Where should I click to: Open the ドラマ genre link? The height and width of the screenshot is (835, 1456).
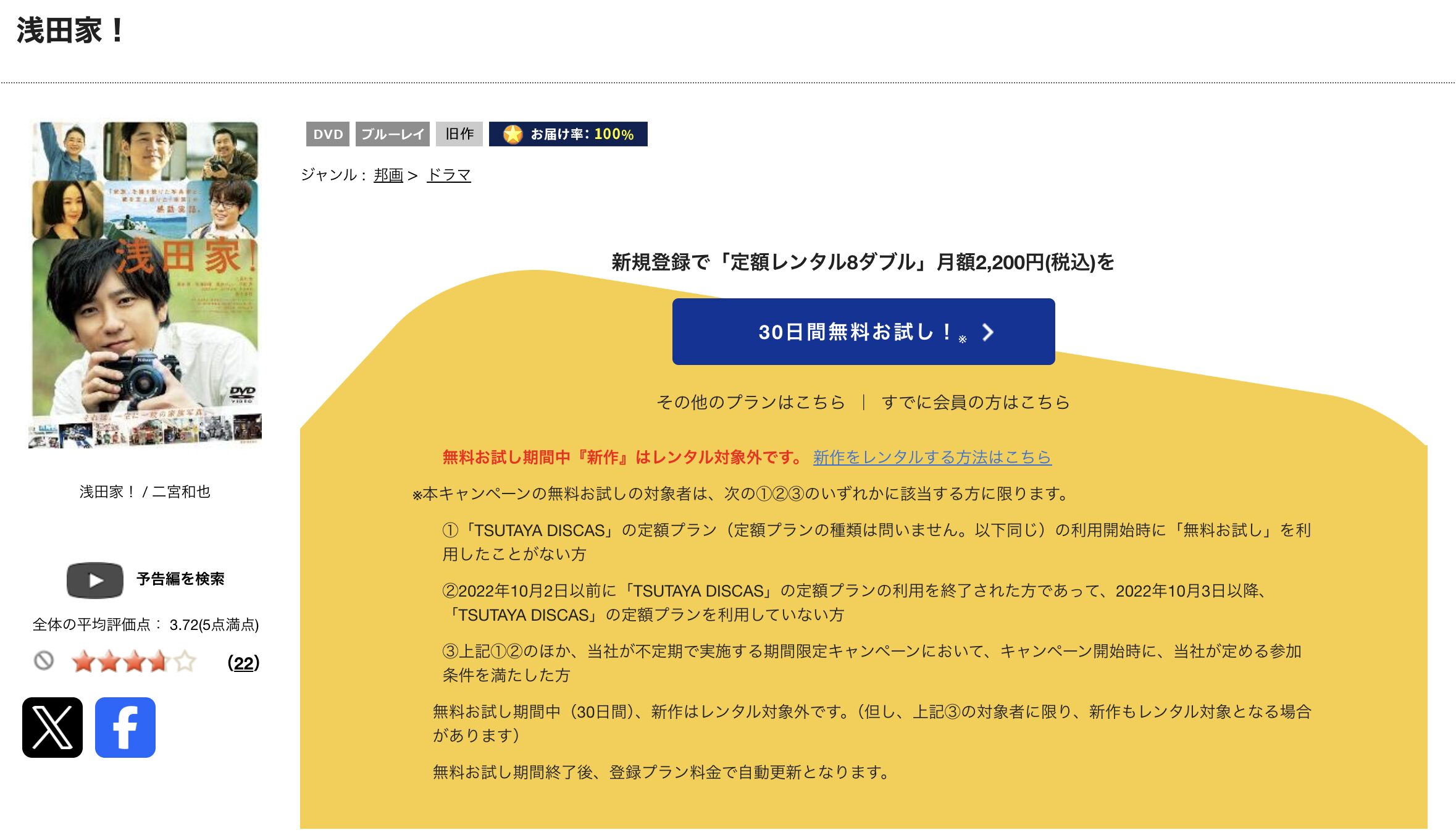point(449,175)
